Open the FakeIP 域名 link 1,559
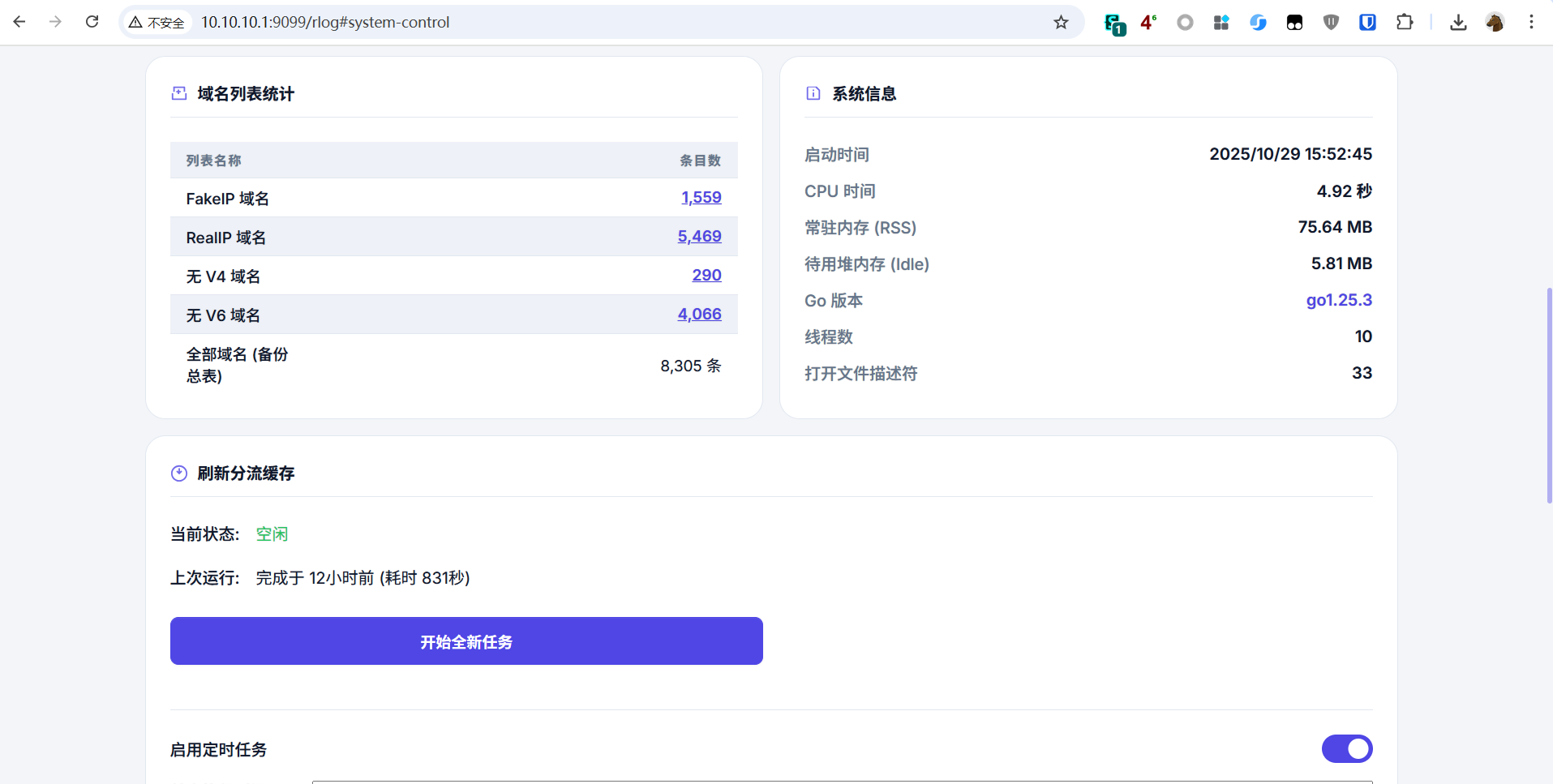 click(x=701, y=197)
